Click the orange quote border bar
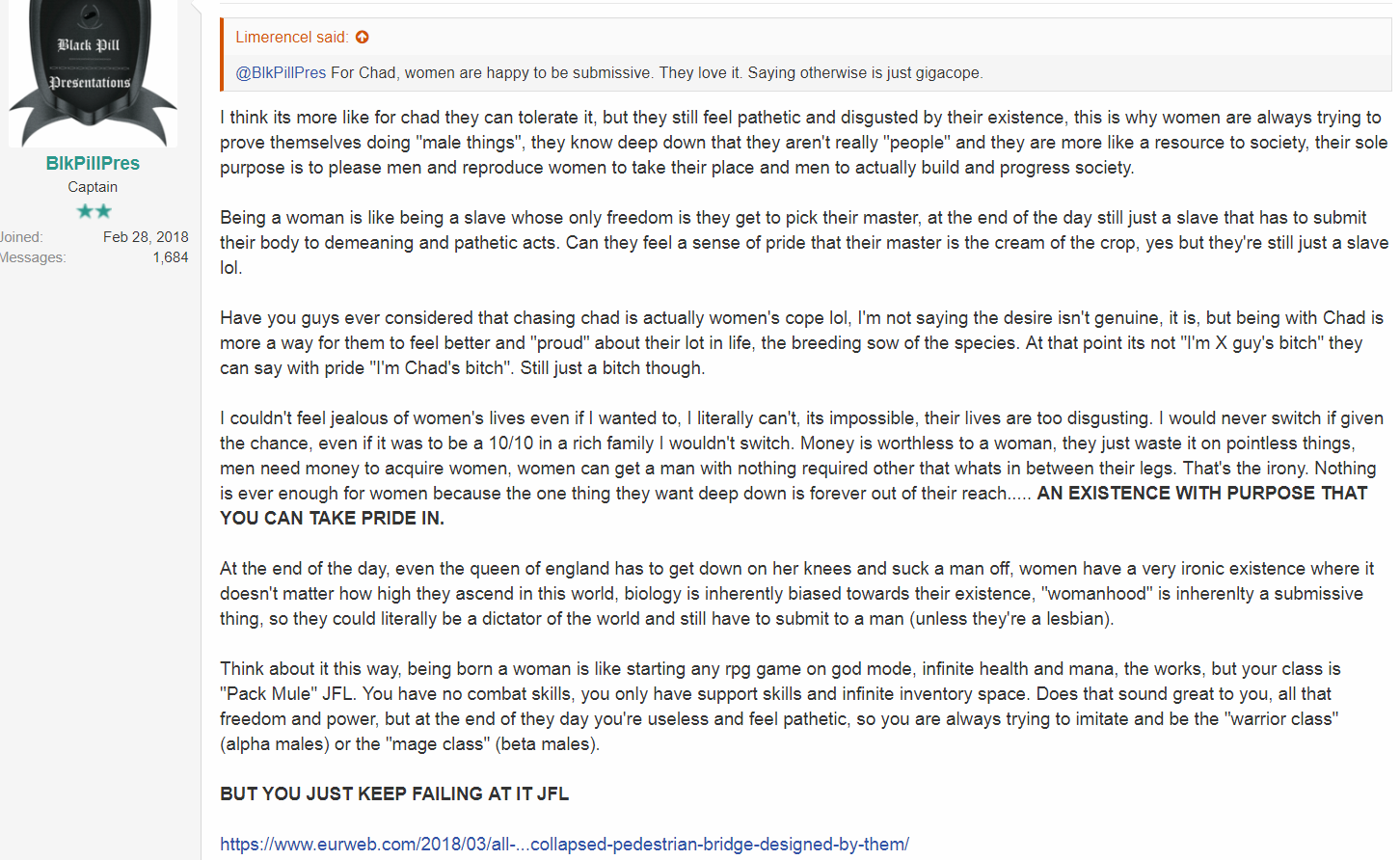The image size is (1400, 860). [222, 55]
